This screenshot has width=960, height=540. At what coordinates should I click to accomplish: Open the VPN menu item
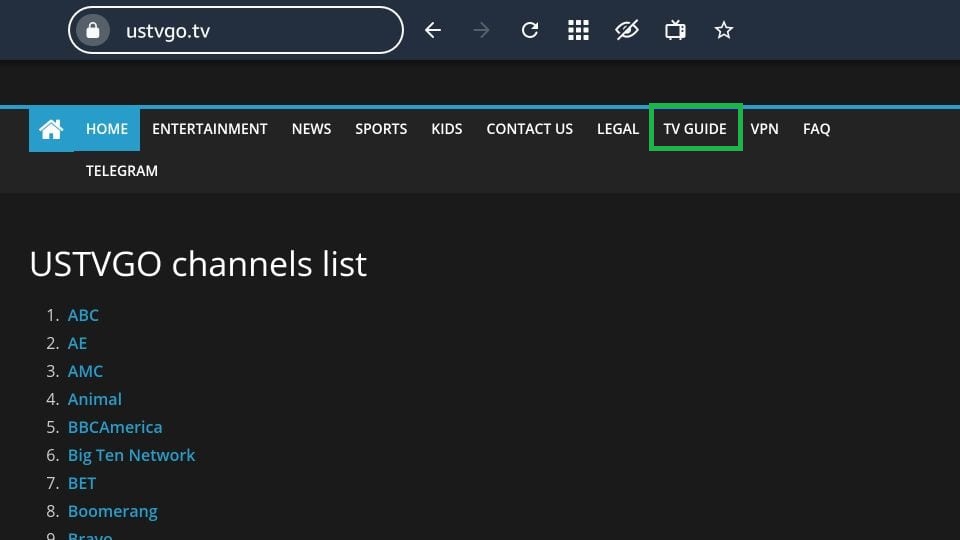coord(765,129)
